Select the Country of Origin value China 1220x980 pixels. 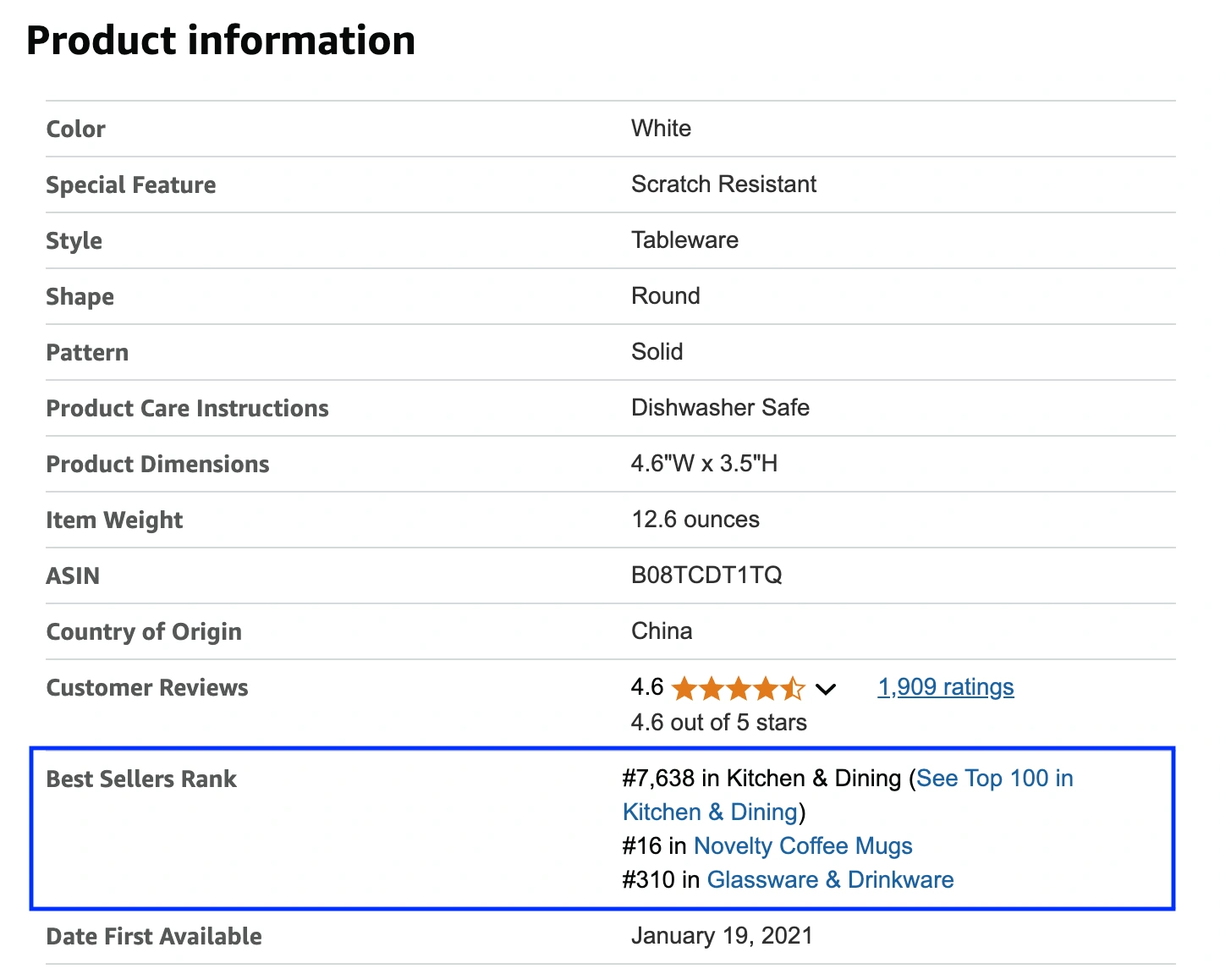[662, 631]
